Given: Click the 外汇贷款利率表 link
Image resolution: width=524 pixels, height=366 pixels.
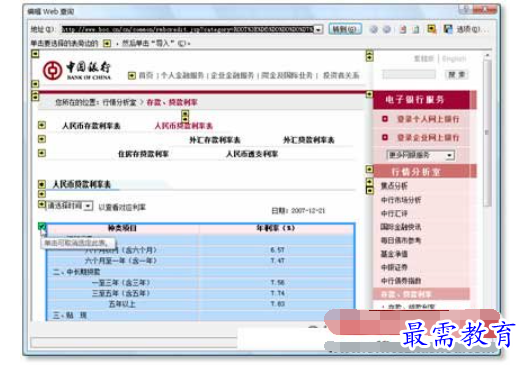Looking at the screenshot, I should click(x=309, y=140).
